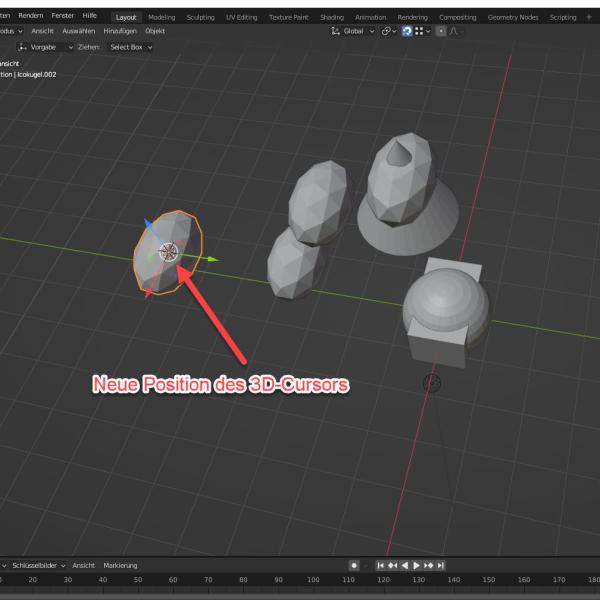Switch to the Sculpting workspace tab
The image size is (600, 600).
200,17
